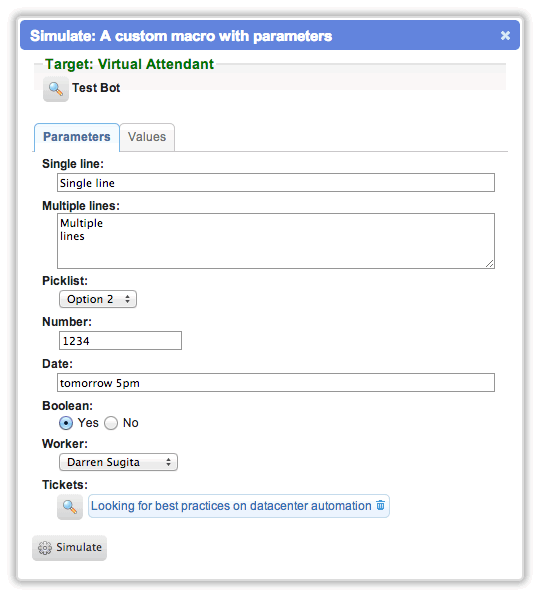The image size is (539, 600).
Task: Delete ticket using the trash icon
Action: point(380,505)
